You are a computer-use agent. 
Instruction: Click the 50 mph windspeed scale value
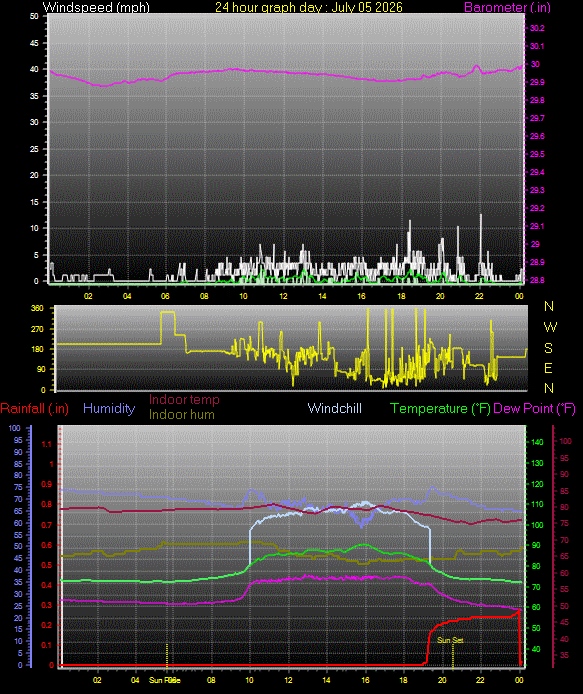coord(35,16)
